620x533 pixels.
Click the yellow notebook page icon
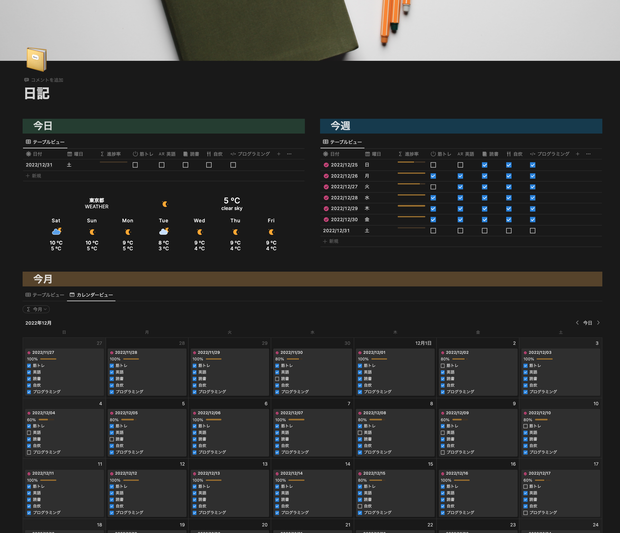37,59
